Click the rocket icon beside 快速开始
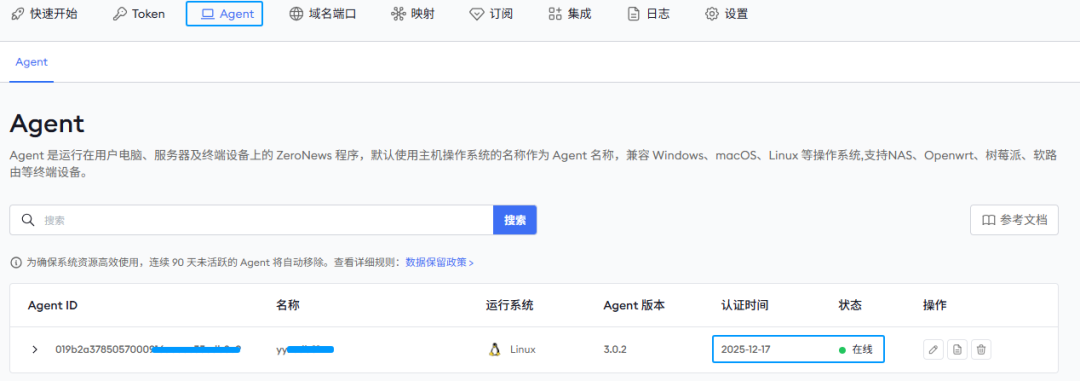 pos(19,14)
